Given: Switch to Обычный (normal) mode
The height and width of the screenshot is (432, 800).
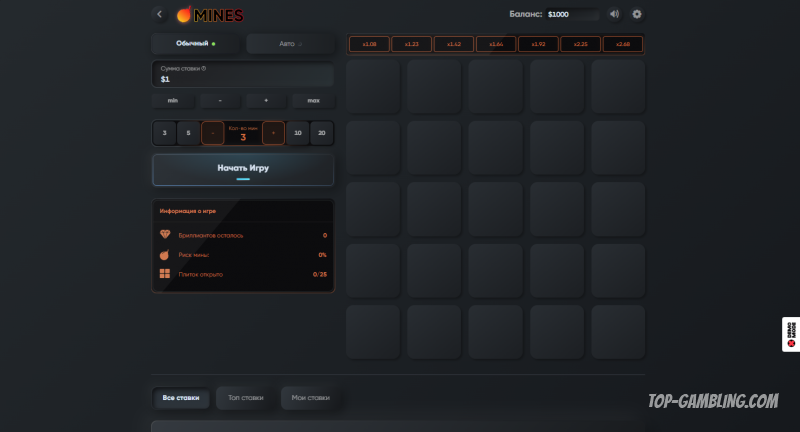Looking at the screenshot, I should pyautogui.click(x=195, y=44).
